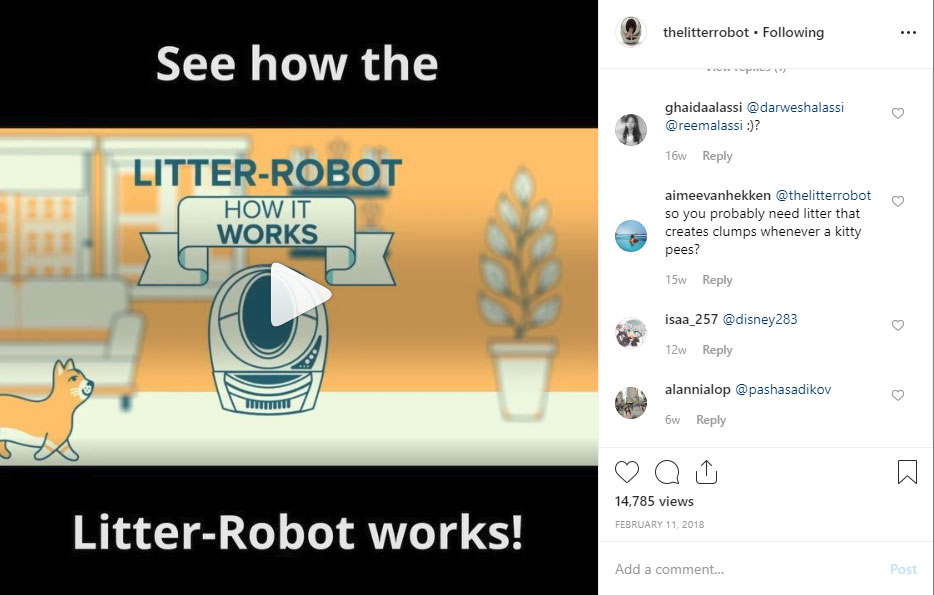Open @disney283 mention link

click(x=759, y=319)
